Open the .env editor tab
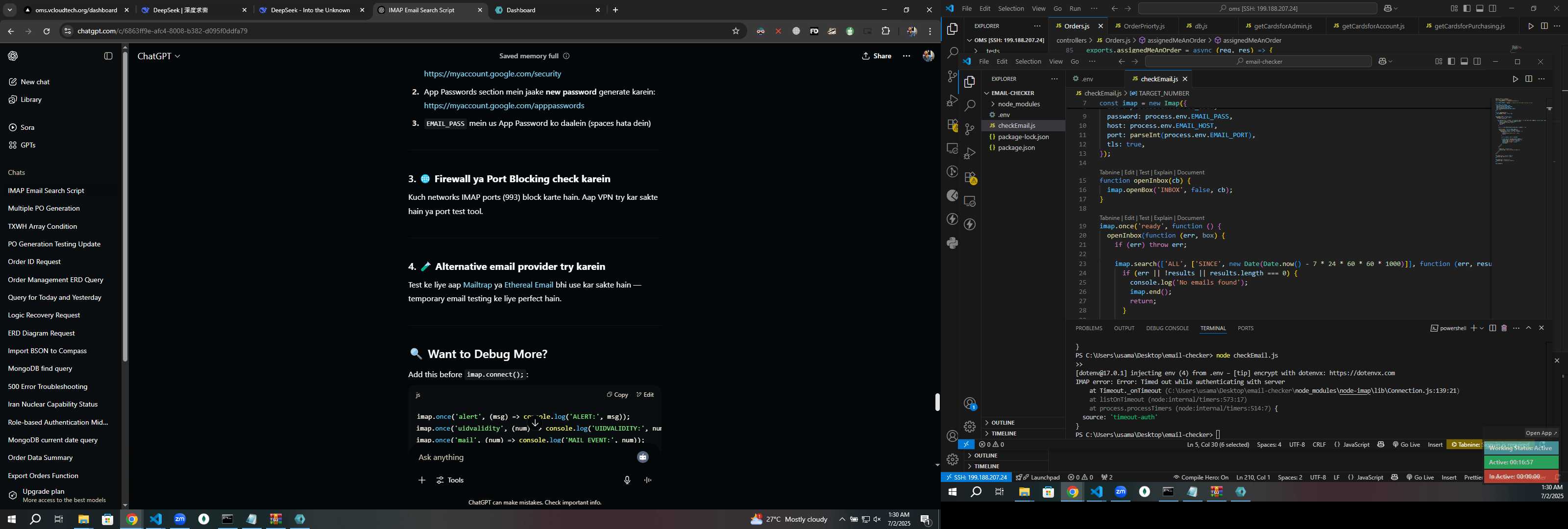 point(1087,79)
